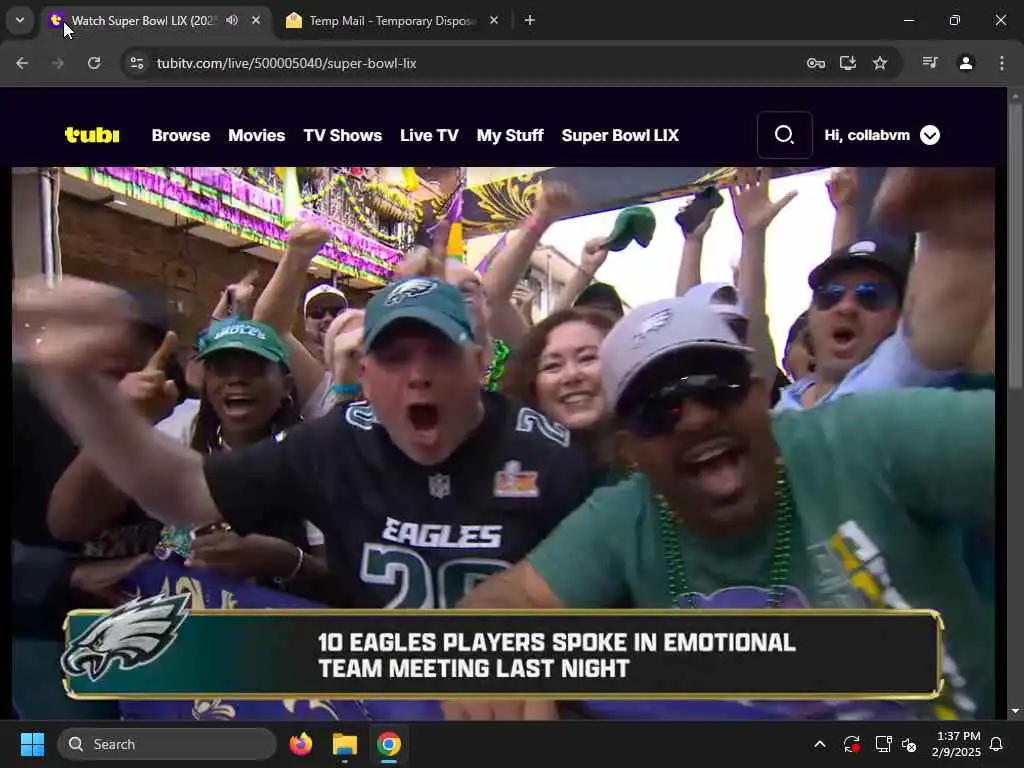Show hidden system tray icons
The image size is (1024, 768).
click(x=820, y=744)
